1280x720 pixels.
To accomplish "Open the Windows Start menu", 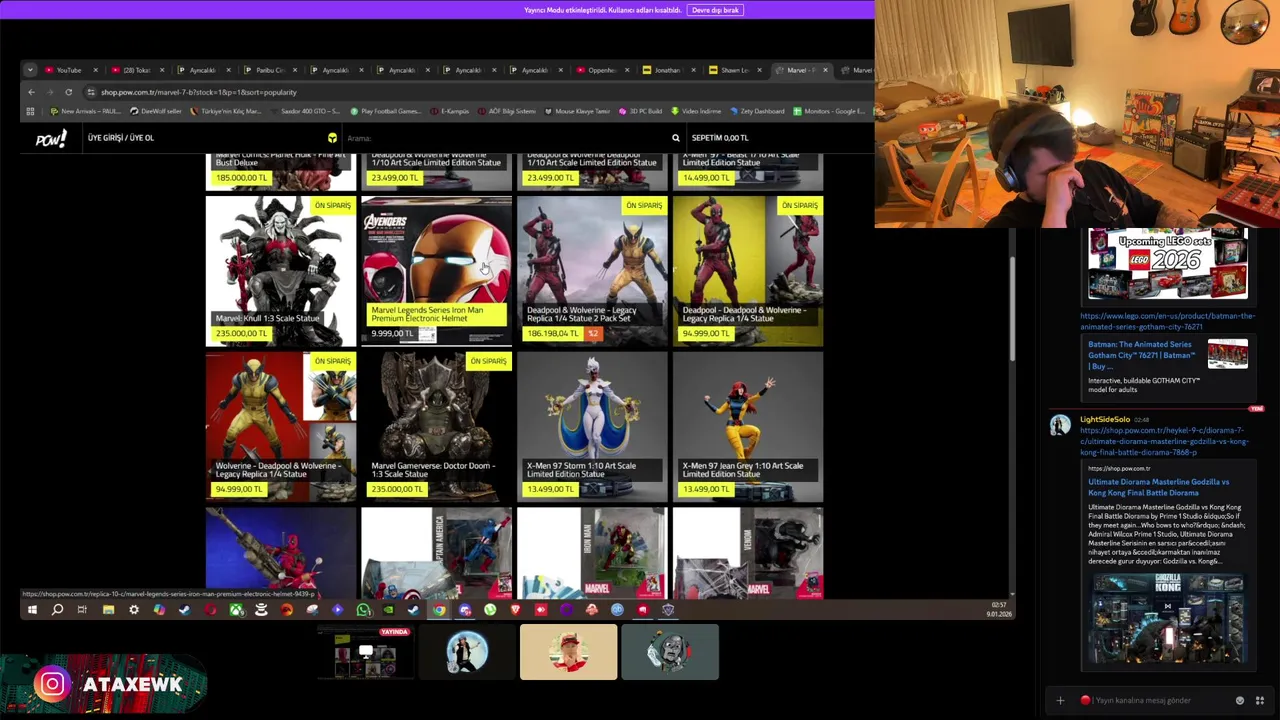I will 32,610.
